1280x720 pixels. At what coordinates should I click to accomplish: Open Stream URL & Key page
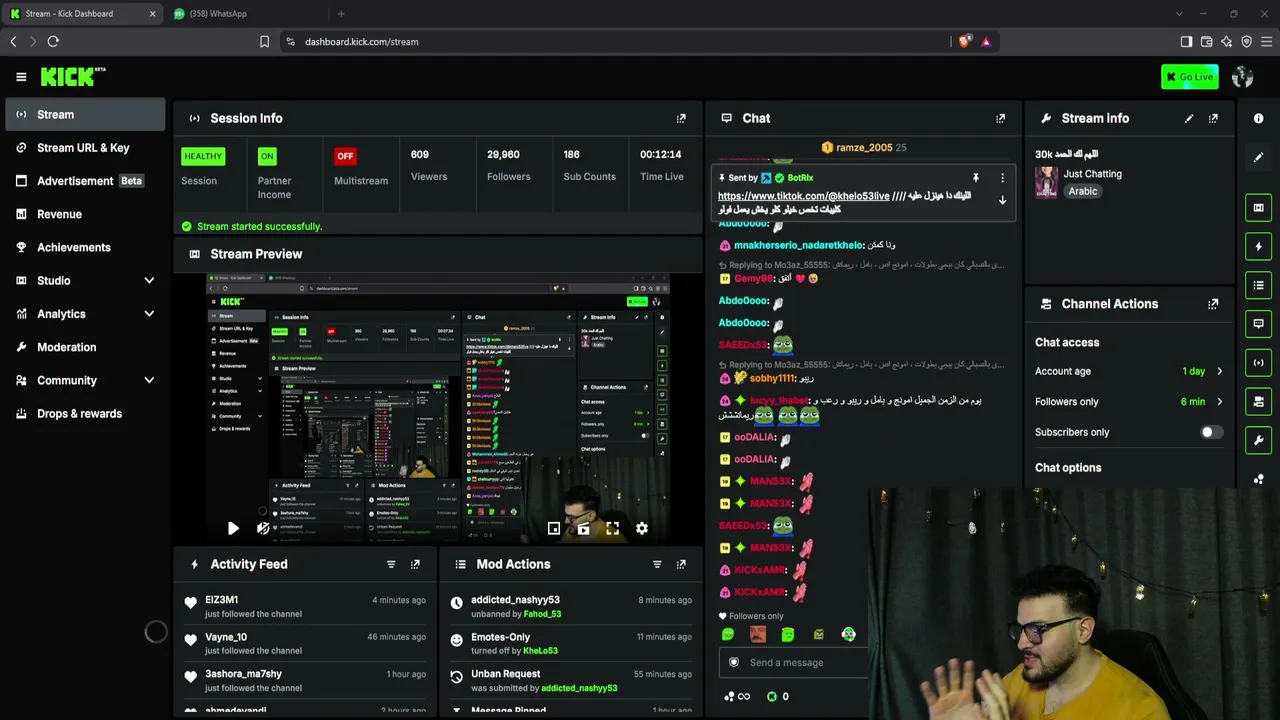[85, 148]
